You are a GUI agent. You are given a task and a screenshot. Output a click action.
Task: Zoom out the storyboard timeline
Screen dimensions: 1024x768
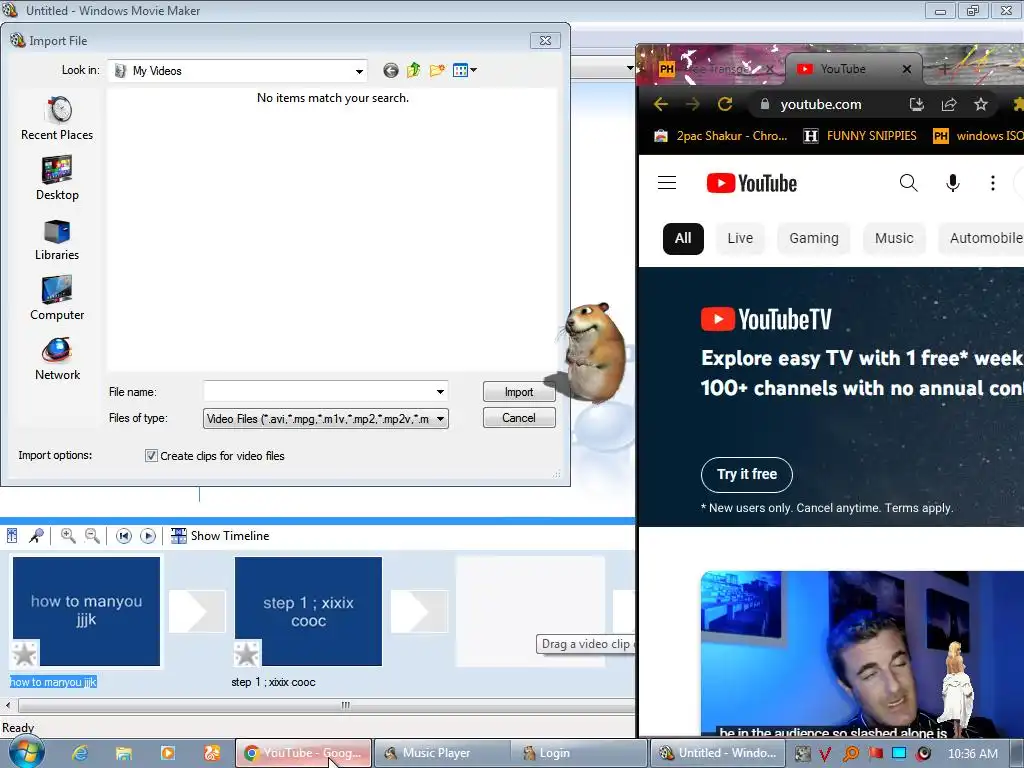point(92,536)
